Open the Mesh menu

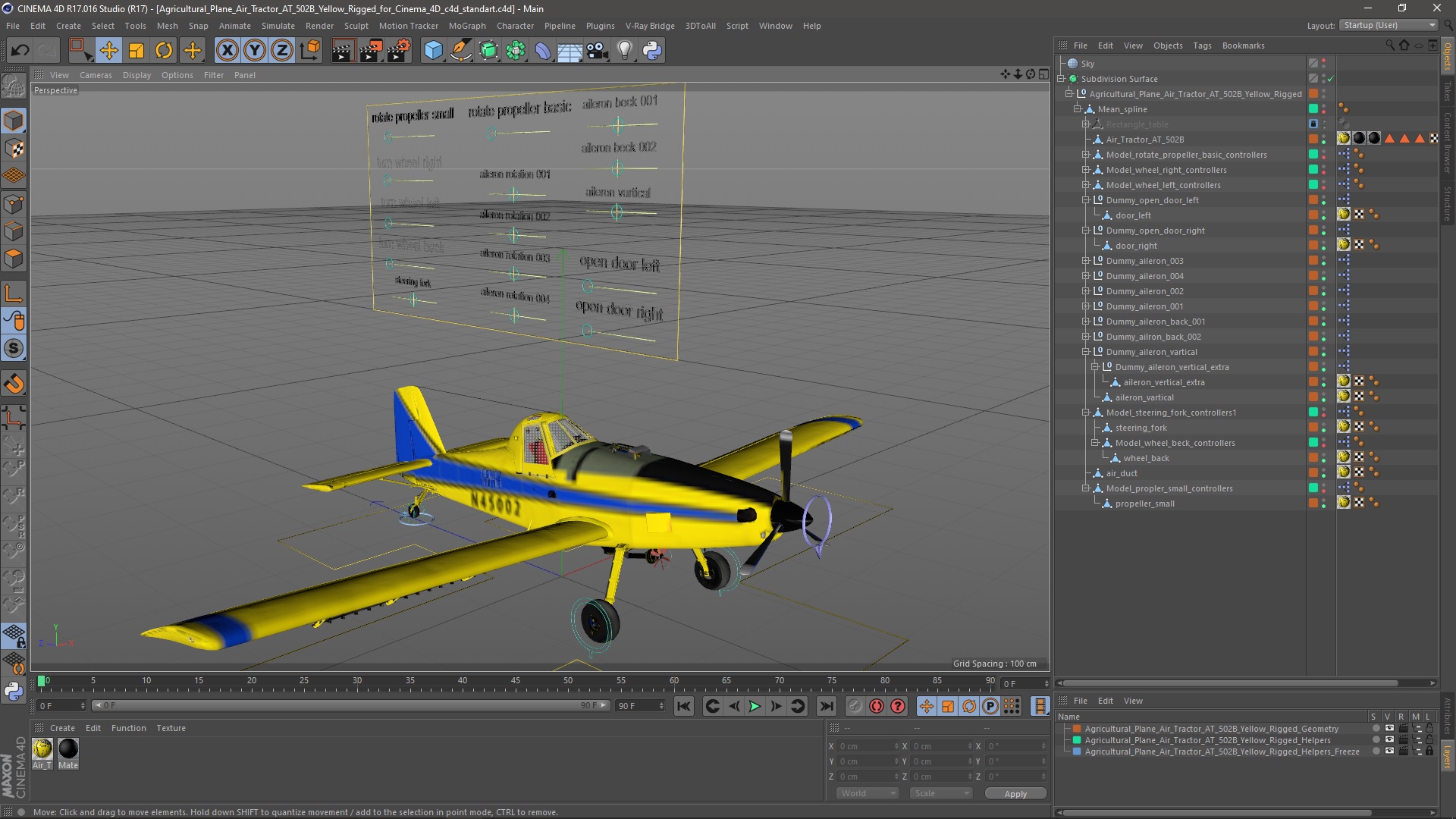(x=167, y=26)
